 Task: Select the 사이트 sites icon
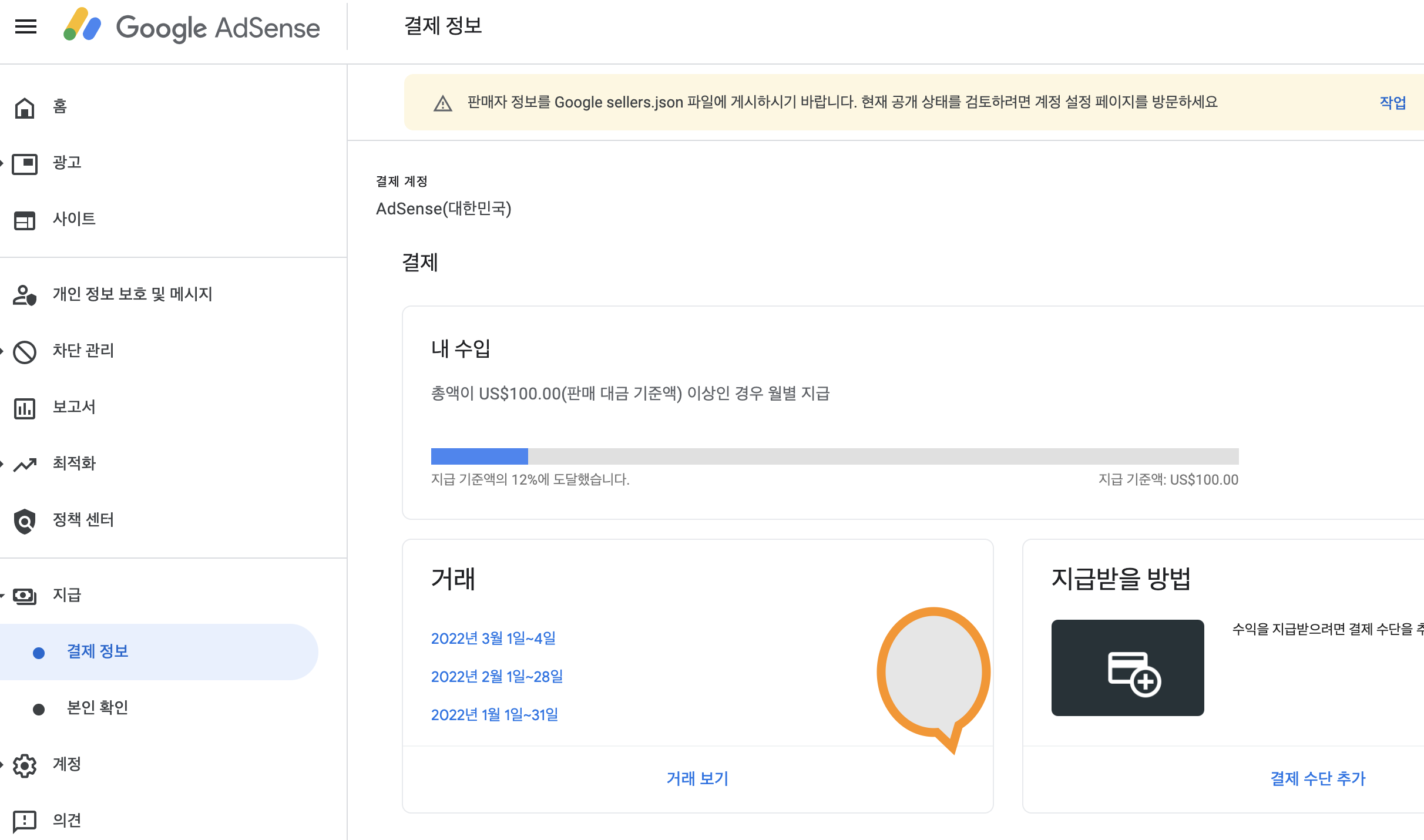25,220
